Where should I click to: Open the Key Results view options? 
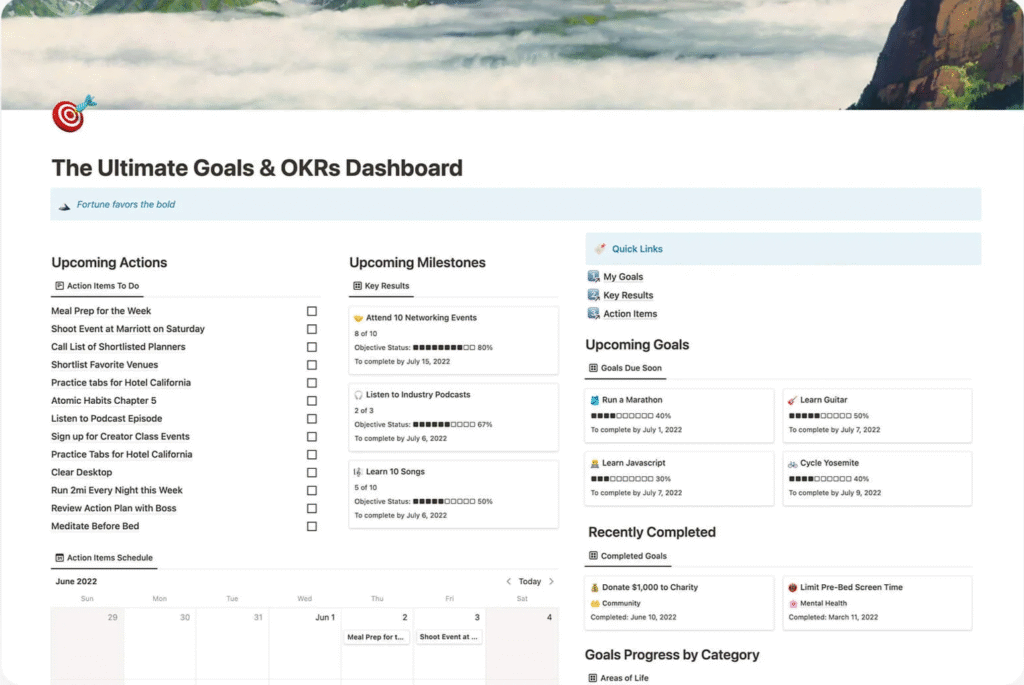381,285
